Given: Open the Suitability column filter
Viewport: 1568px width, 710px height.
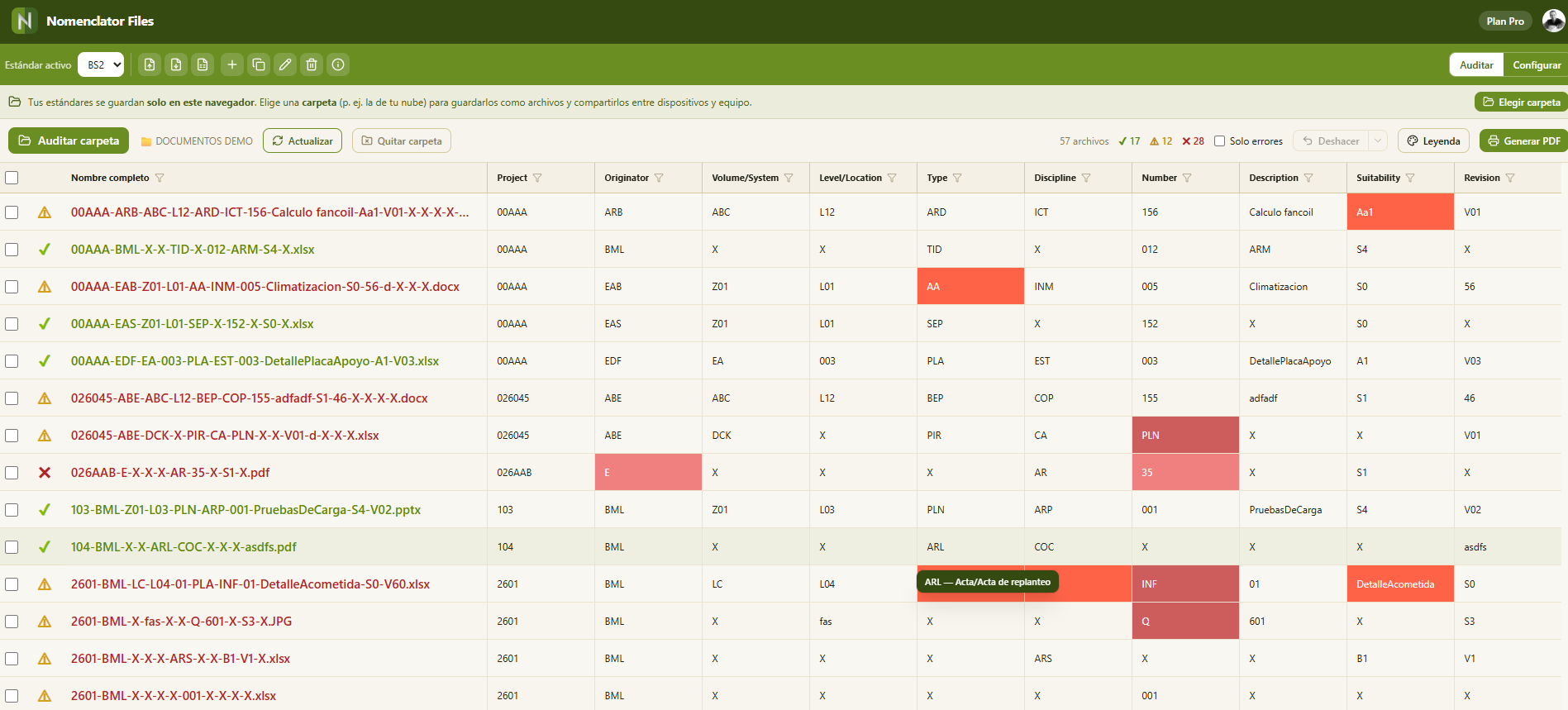Looking at the screenshot, I should point(1410,178).
